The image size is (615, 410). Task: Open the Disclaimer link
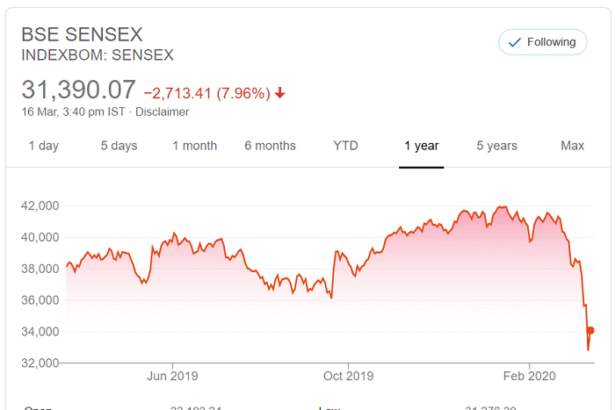pos(162,111)
